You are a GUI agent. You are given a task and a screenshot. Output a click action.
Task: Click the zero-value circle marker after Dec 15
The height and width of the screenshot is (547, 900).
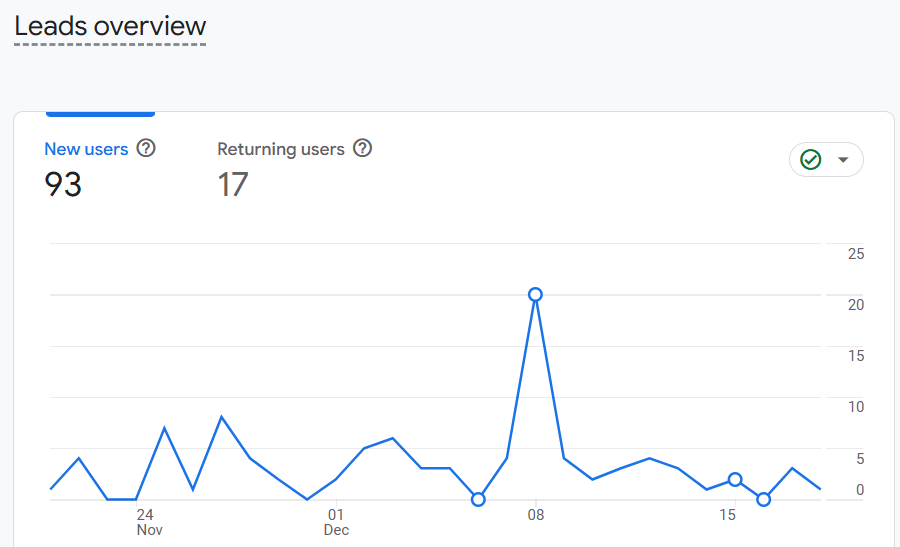(764, 499)
